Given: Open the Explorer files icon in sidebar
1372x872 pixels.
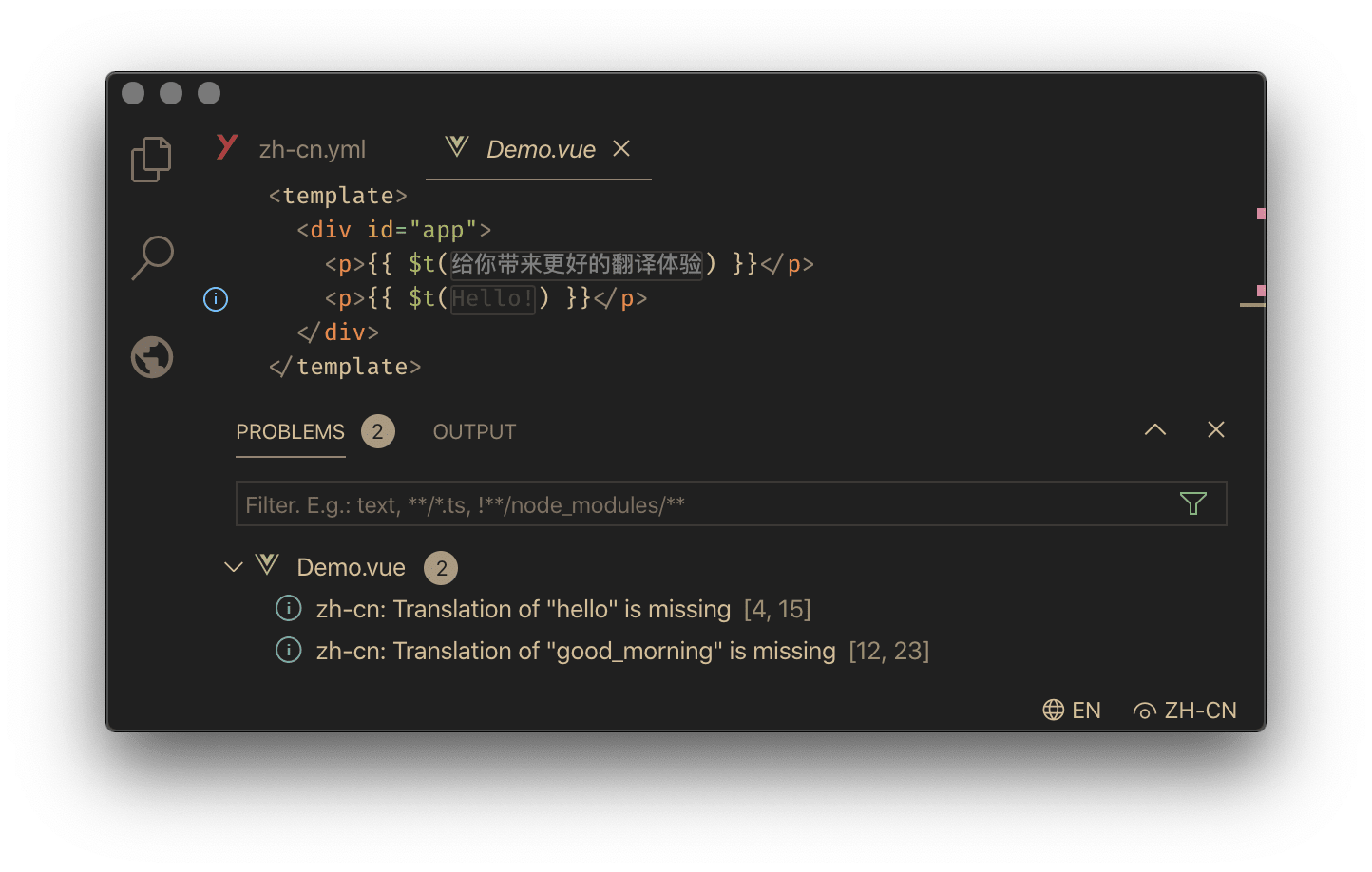Looking at the screenshot, I should point(151,160).
